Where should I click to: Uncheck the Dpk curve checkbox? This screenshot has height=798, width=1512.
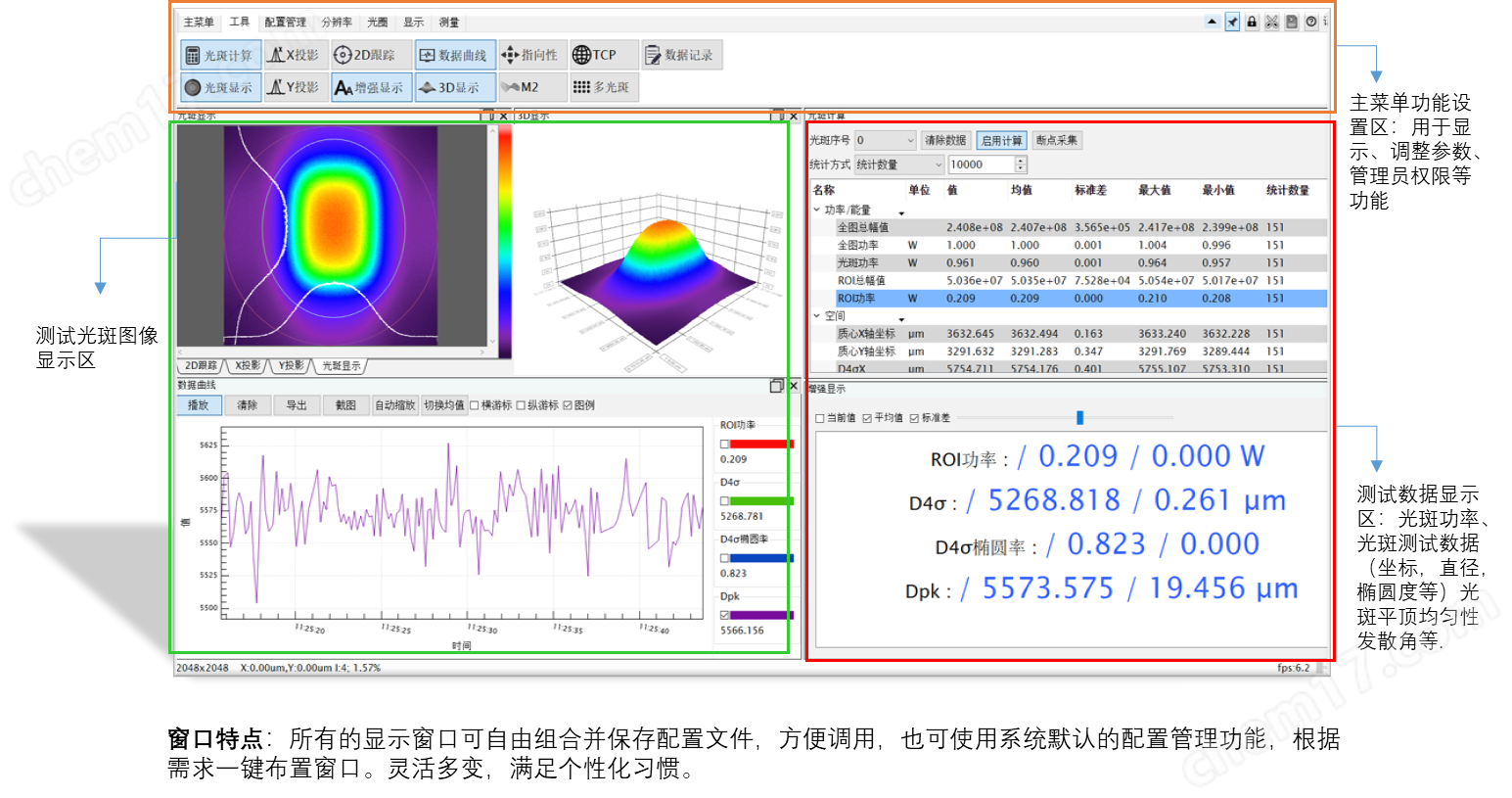coord(724,615)
